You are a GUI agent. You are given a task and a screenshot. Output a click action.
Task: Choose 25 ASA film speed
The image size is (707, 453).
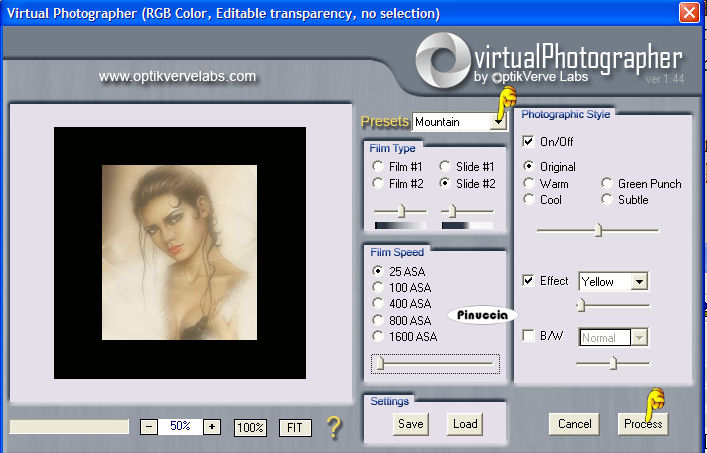(378, 271)
